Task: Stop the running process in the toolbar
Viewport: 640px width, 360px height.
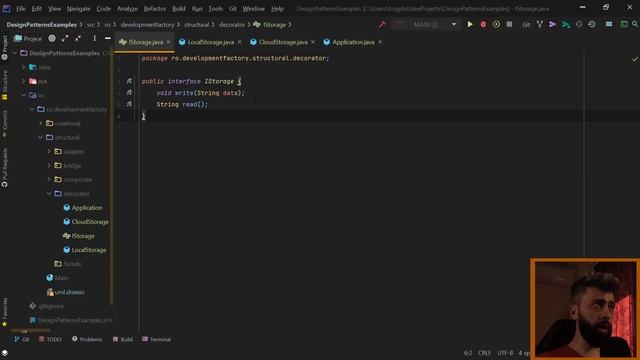Action: (x=509, y=24)
